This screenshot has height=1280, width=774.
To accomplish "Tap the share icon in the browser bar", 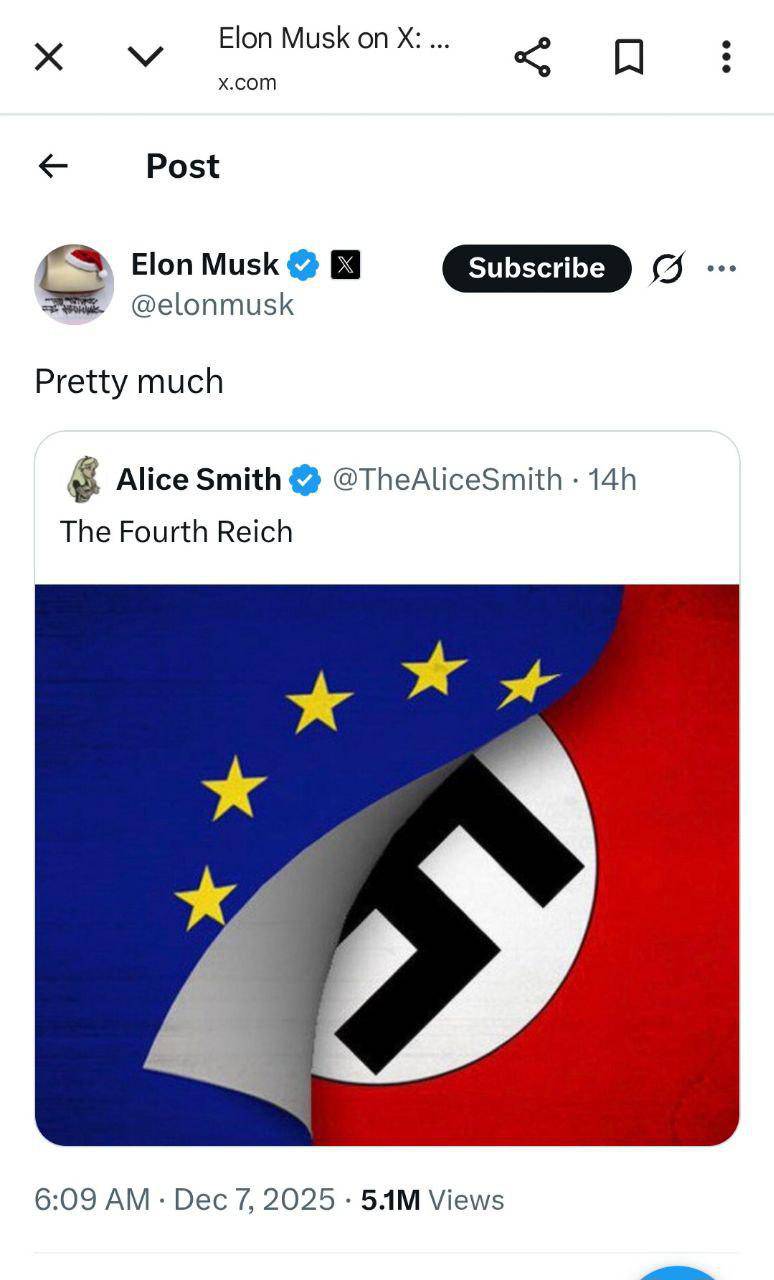I will (x=532, y=57).
